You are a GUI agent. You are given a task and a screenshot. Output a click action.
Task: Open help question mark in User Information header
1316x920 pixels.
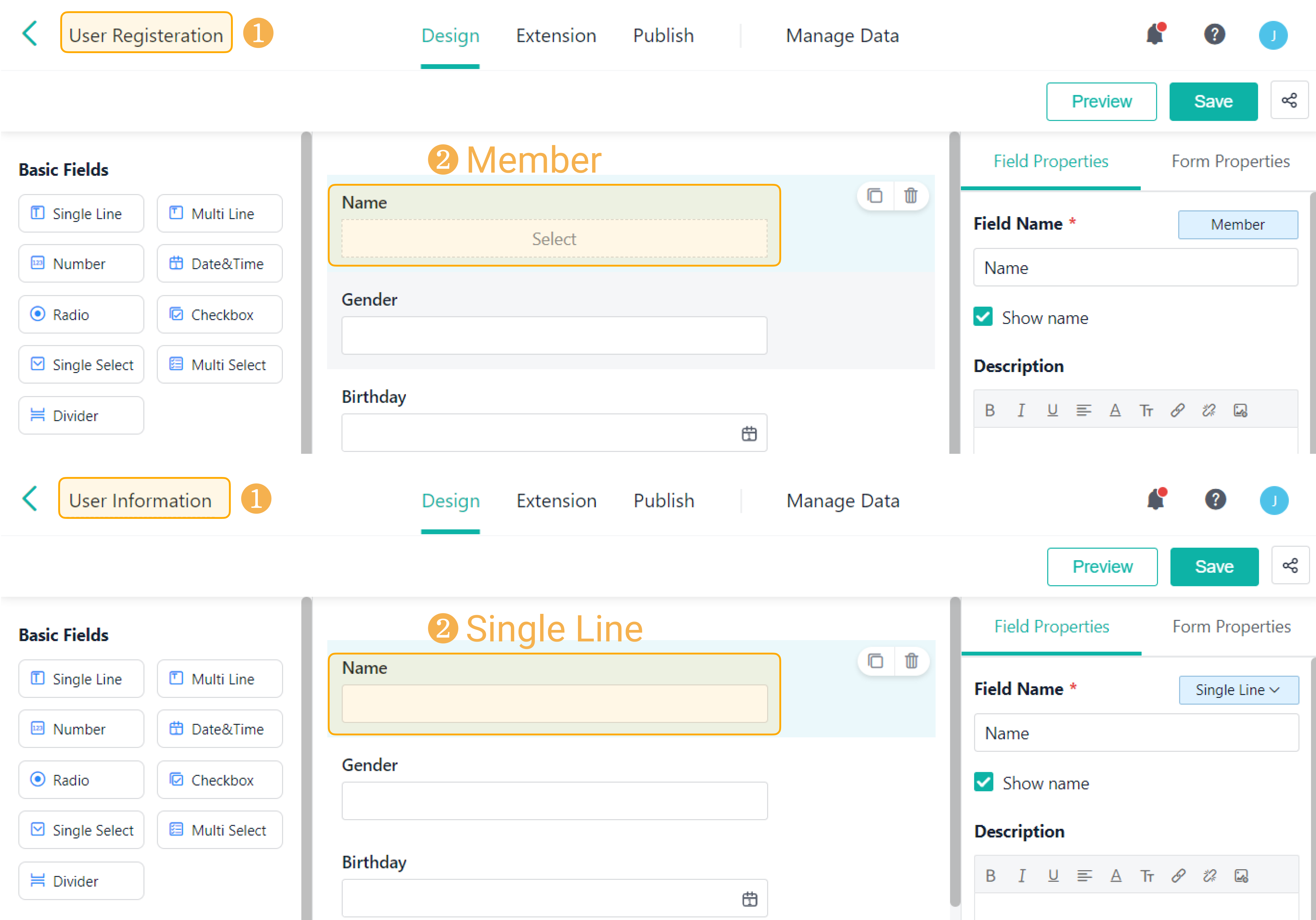pos(1215,499)
